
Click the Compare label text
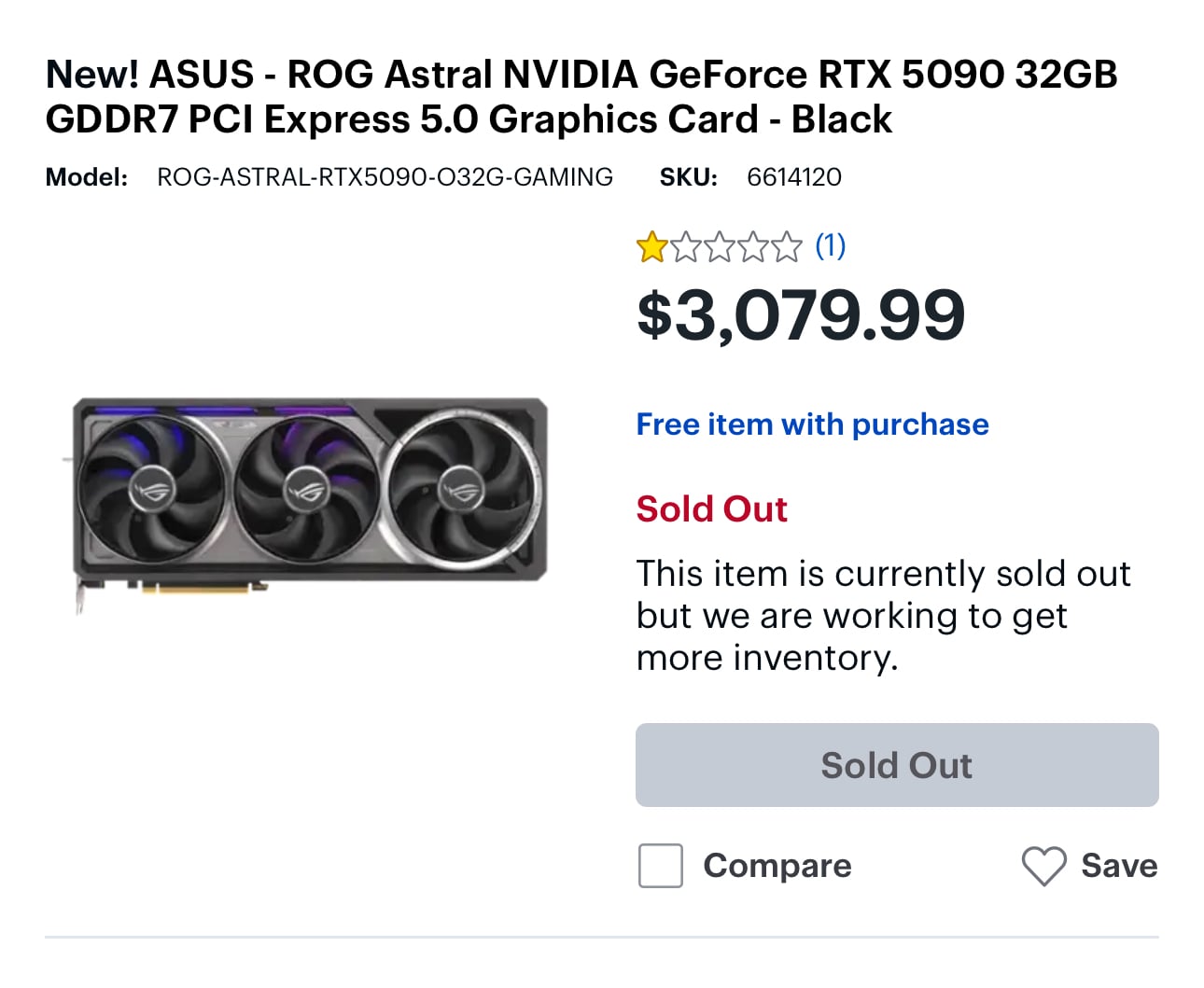tap(777, 866)
